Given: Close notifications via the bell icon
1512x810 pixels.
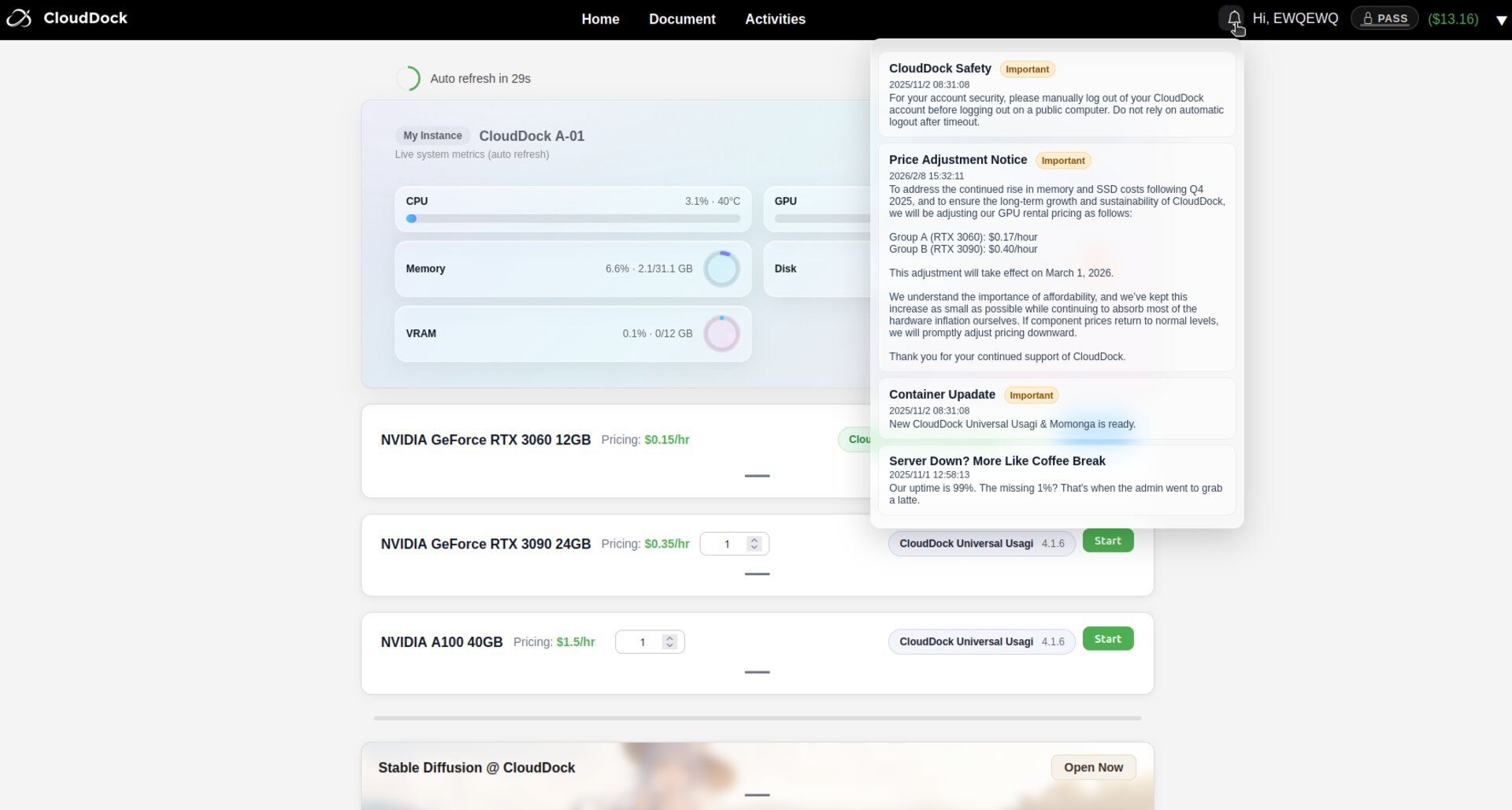Looking at the screenshot, I should [1233, 19].
